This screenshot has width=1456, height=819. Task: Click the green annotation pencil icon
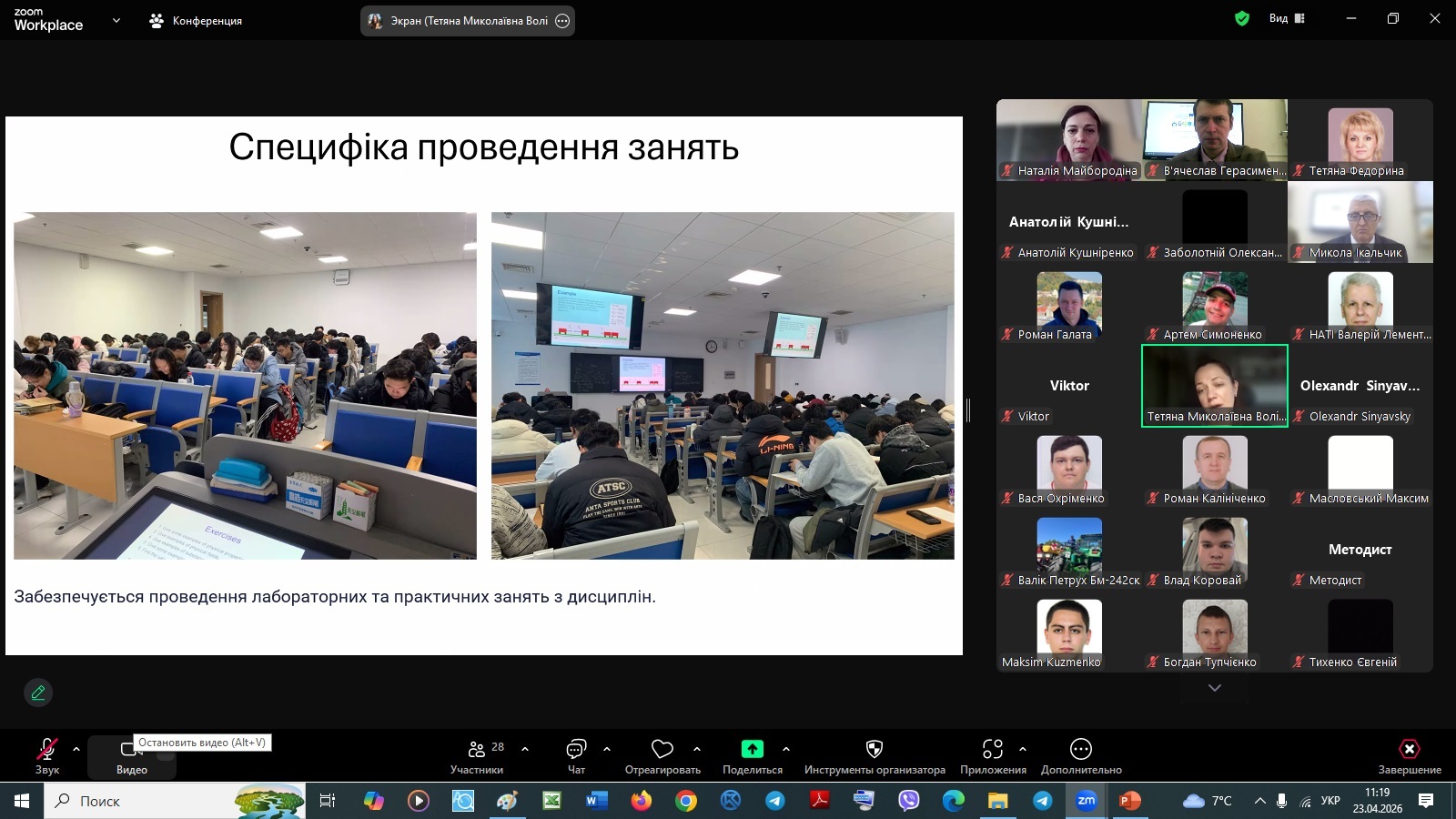(x=38, y=693)
